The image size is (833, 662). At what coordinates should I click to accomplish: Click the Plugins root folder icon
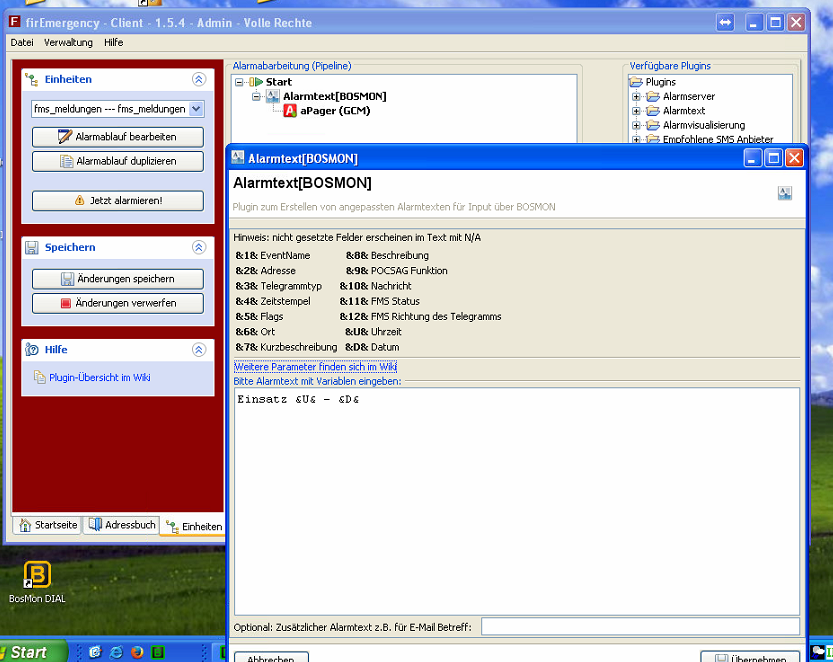click(x=636, y=82)
